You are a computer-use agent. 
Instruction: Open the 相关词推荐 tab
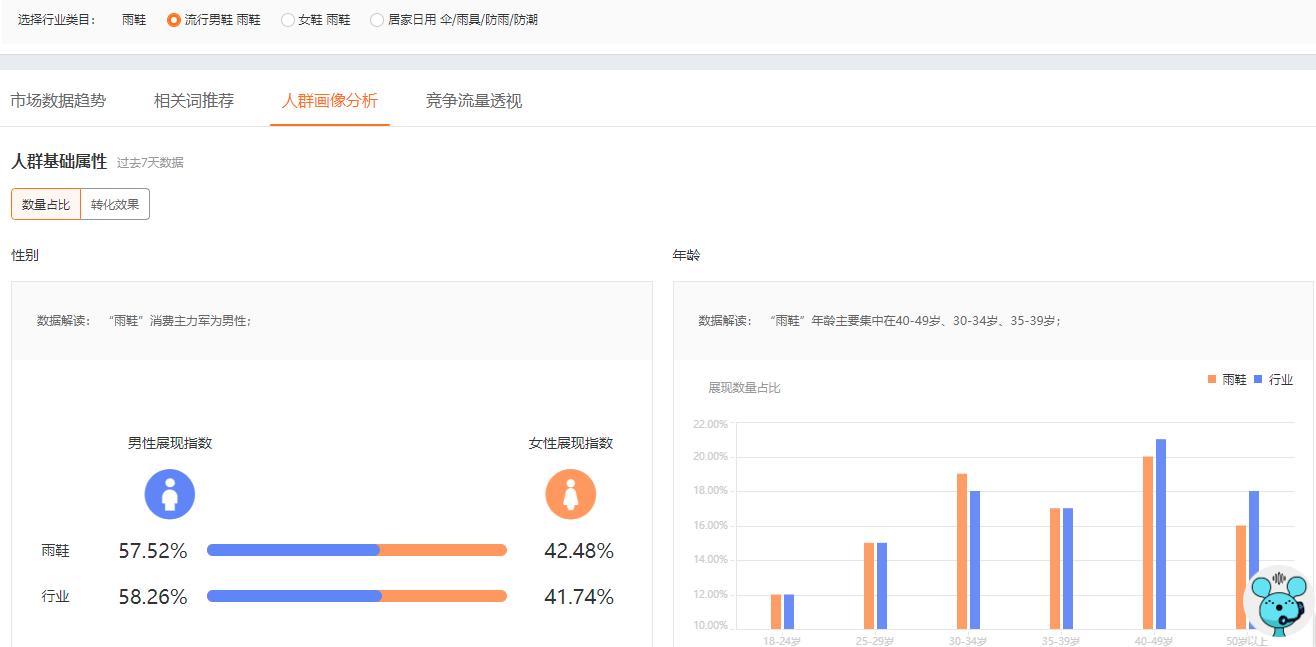[x=194, y=100]
